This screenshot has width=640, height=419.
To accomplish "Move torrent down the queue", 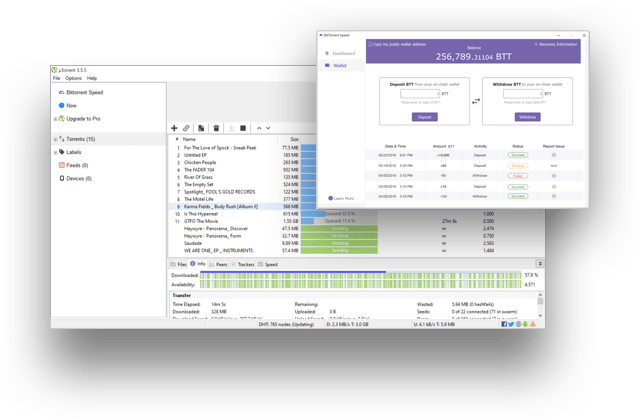I will (268, 128).
